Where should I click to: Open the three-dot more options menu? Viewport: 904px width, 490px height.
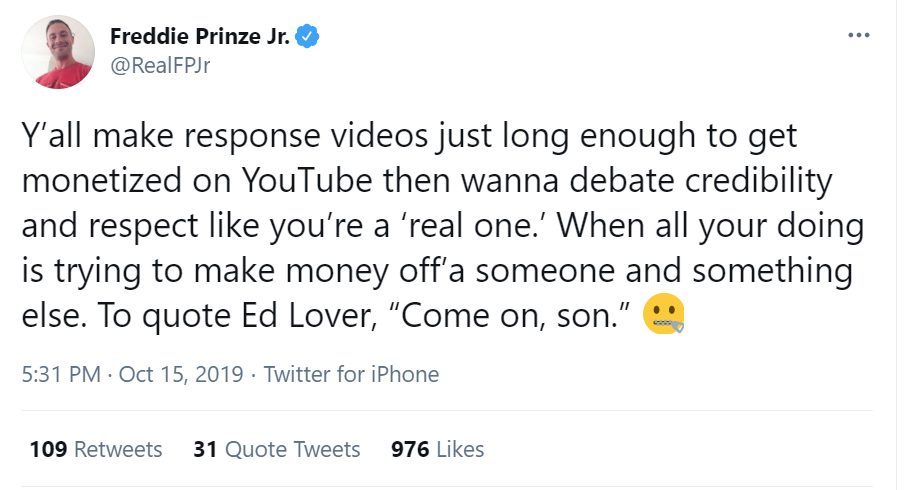click(857, 36)
